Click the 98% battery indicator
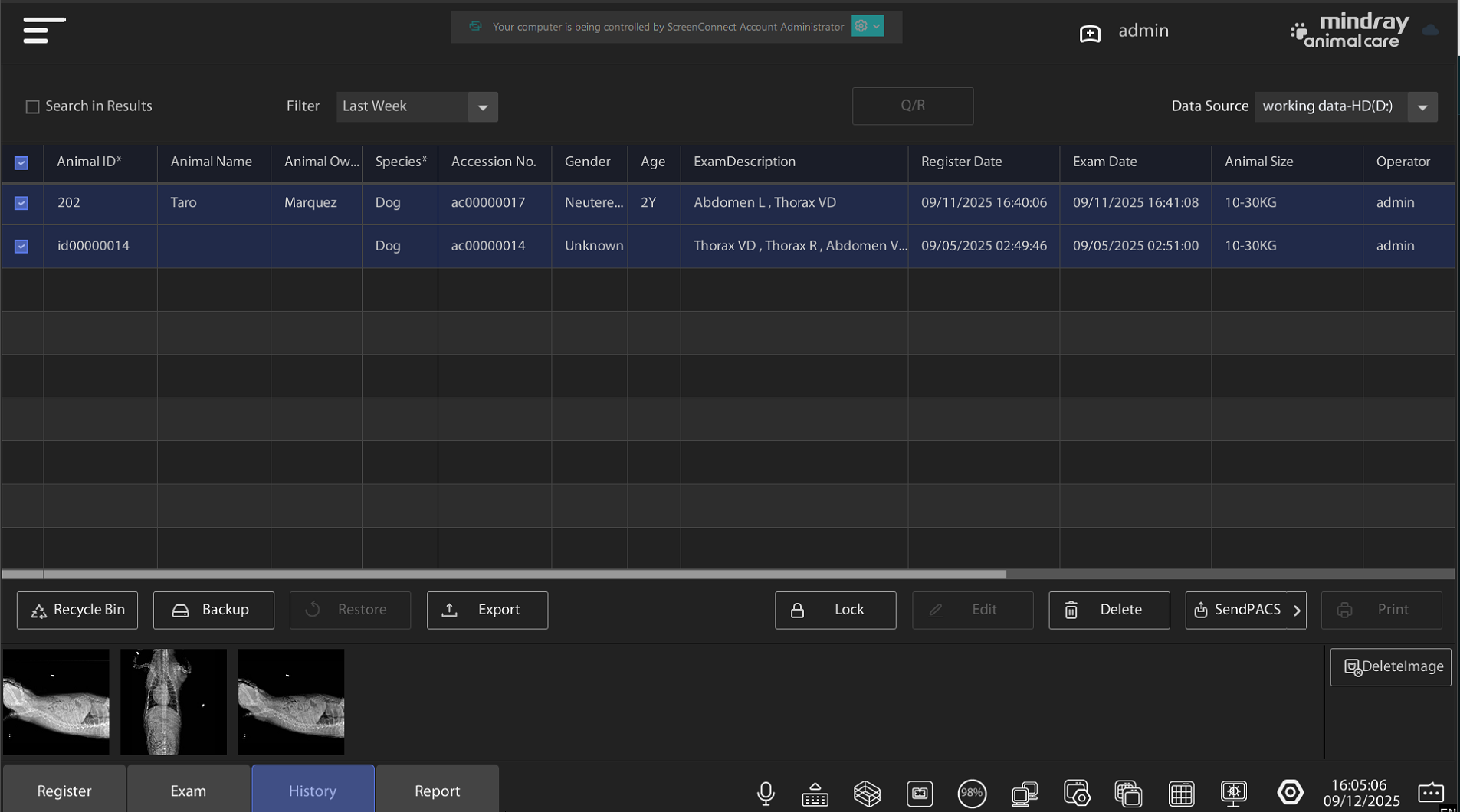 pyautogui.click(x=972, y=793)
